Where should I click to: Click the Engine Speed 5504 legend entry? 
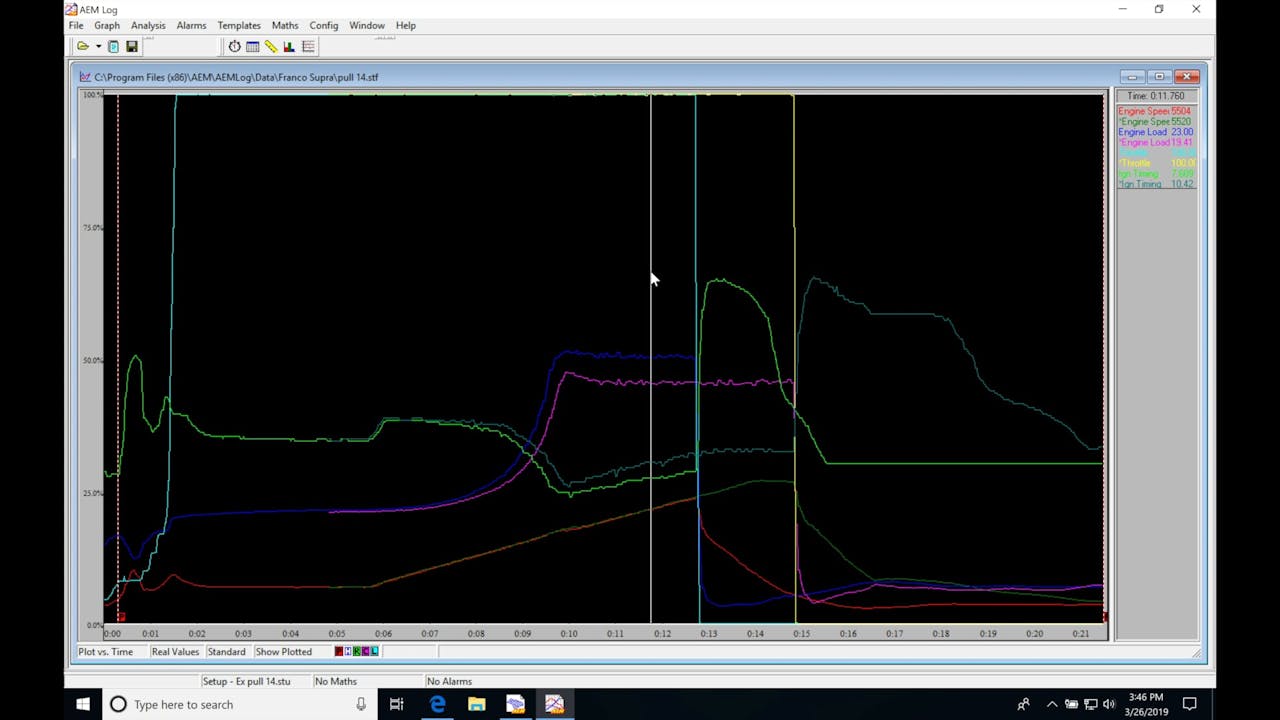click(x=1155, y=111)
